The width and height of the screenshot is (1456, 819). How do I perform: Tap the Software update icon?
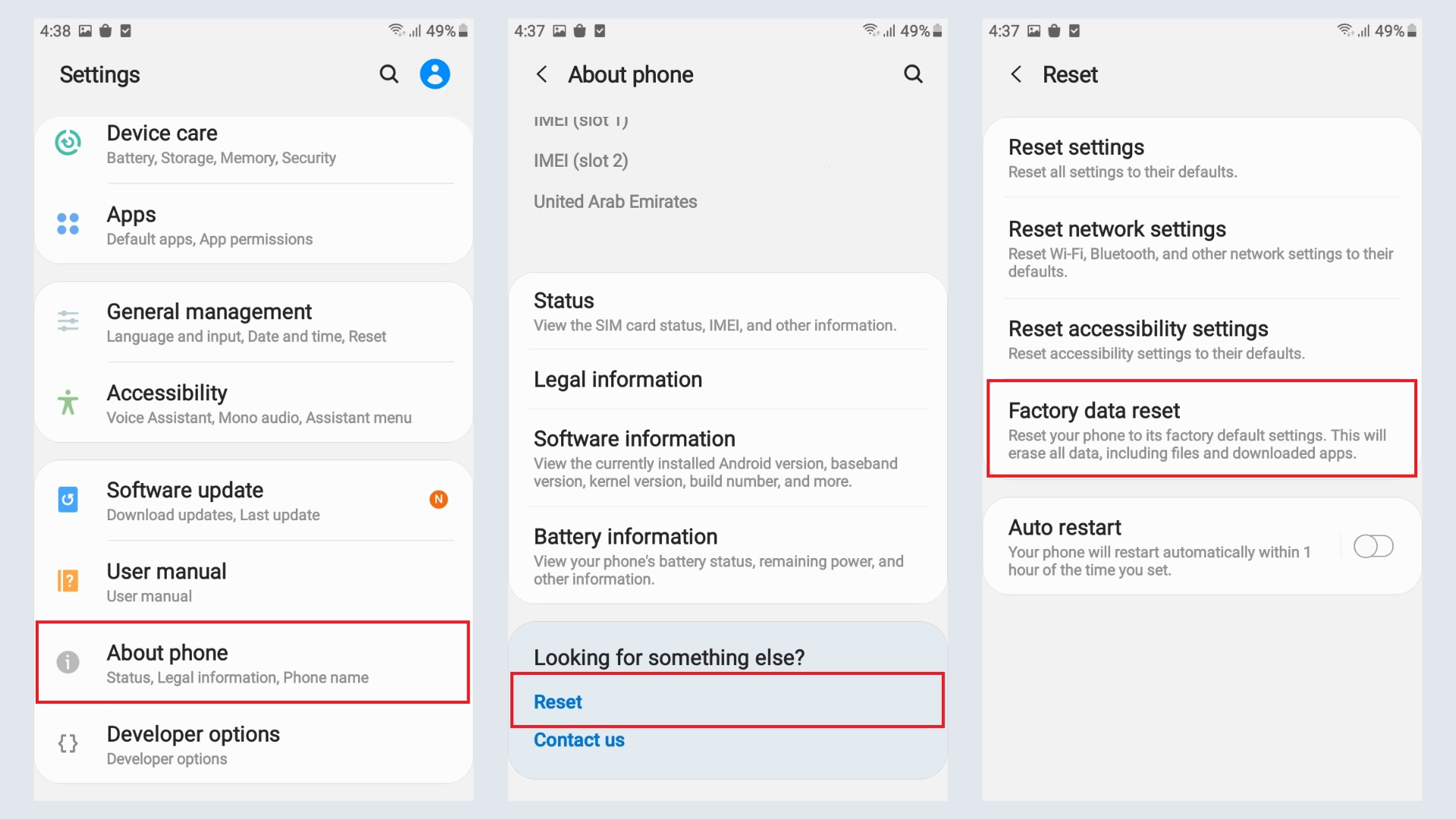(x=68, y=500)
